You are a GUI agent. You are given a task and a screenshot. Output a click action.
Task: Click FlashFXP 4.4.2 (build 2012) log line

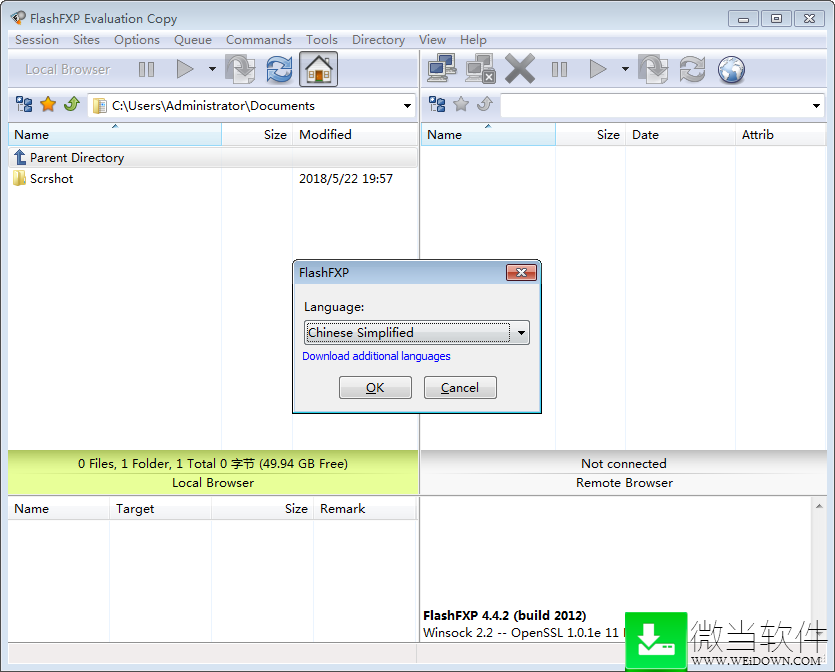tap(504, 616)
